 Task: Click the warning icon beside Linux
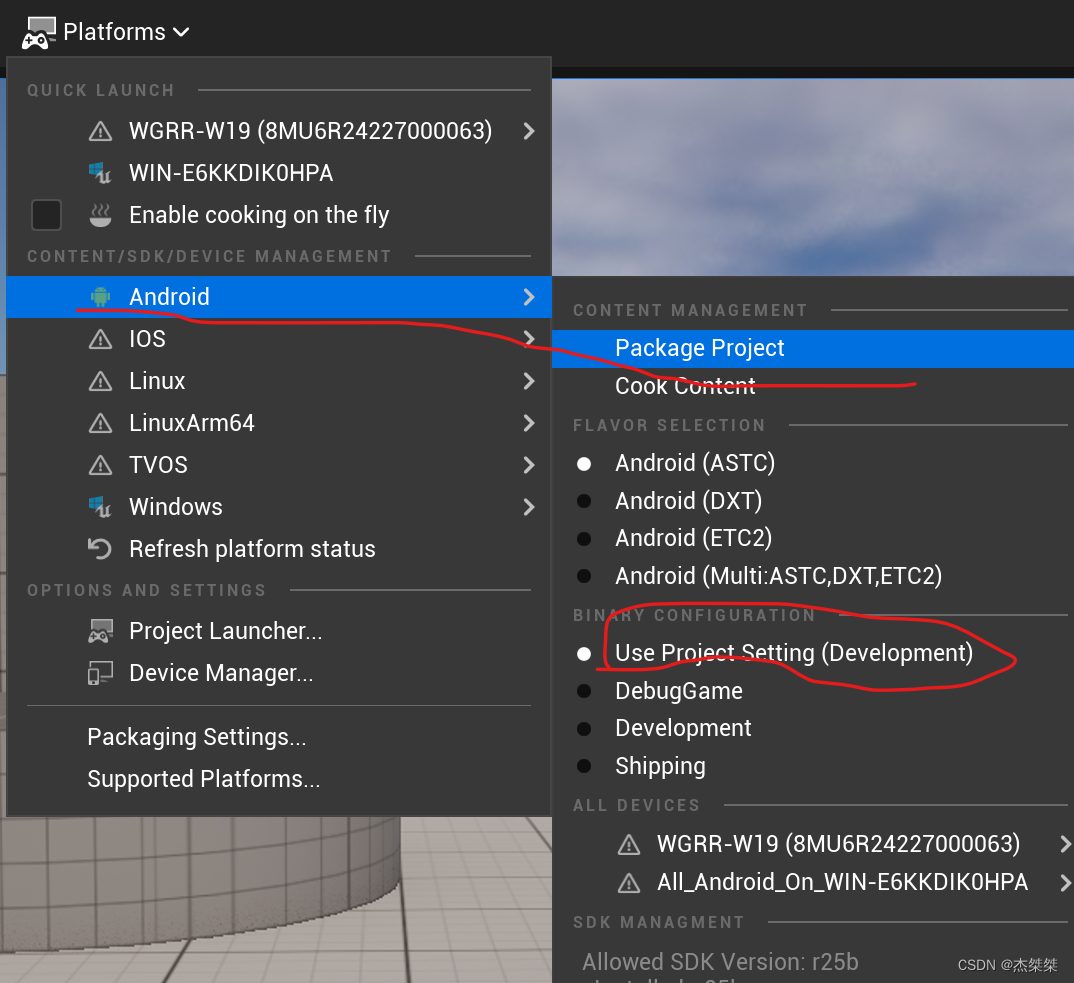[x=101, y=381]
